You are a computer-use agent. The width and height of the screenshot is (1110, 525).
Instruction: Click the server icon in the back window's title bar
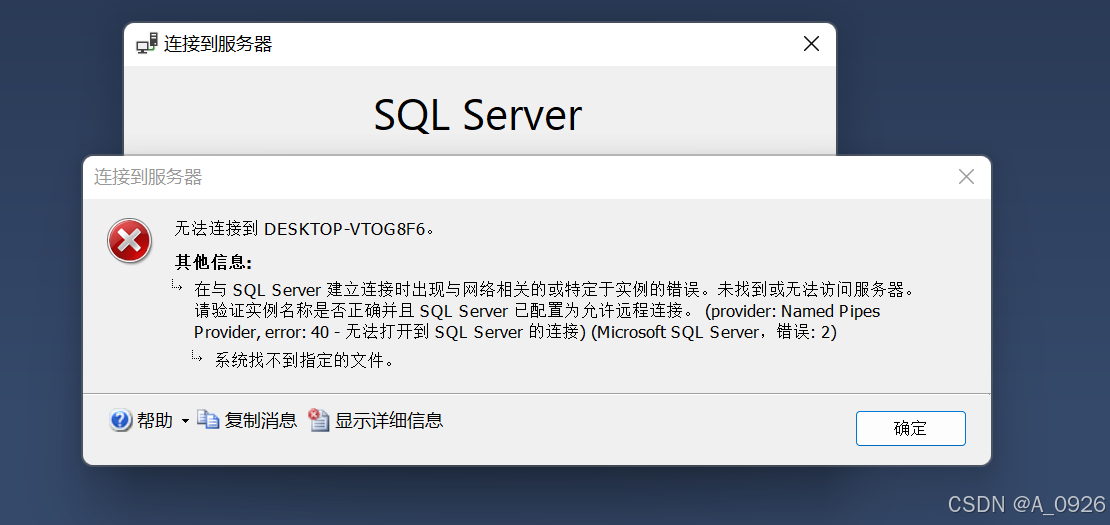tap(147, 44)
